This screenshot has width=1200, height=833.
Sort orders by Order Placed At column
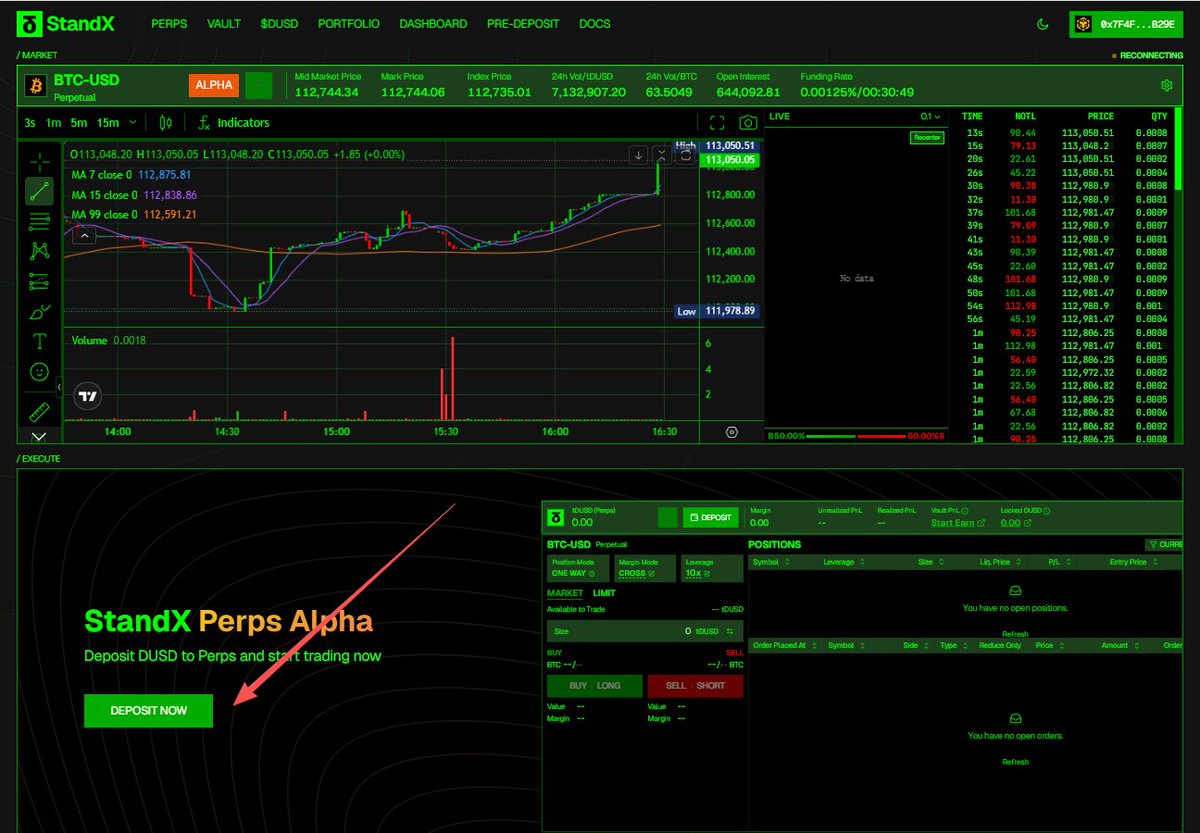click(x=784, y=645)
